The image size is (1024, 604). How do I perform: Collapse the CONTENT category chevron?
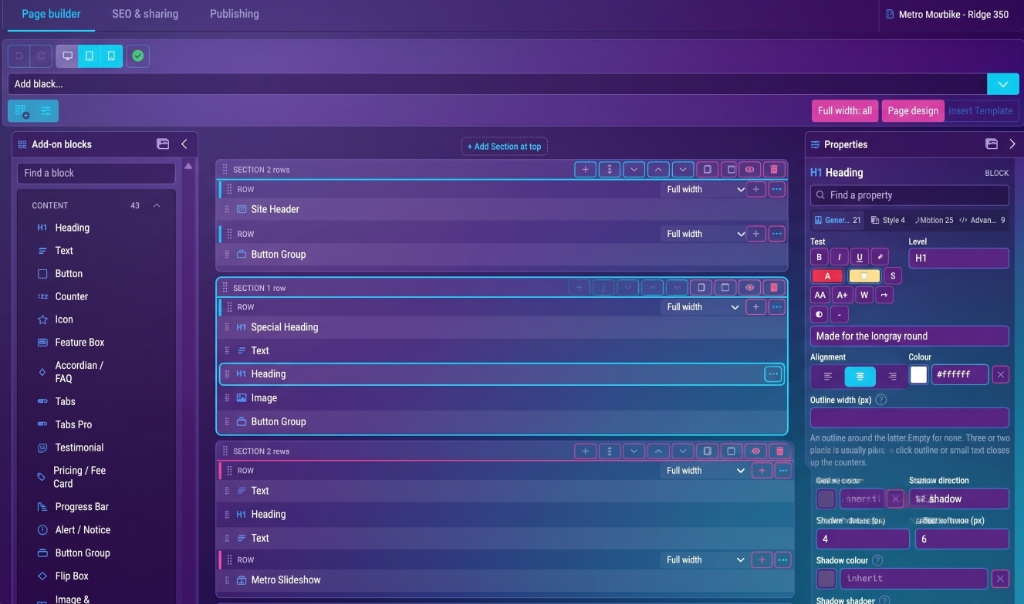(x=157, y=206)
